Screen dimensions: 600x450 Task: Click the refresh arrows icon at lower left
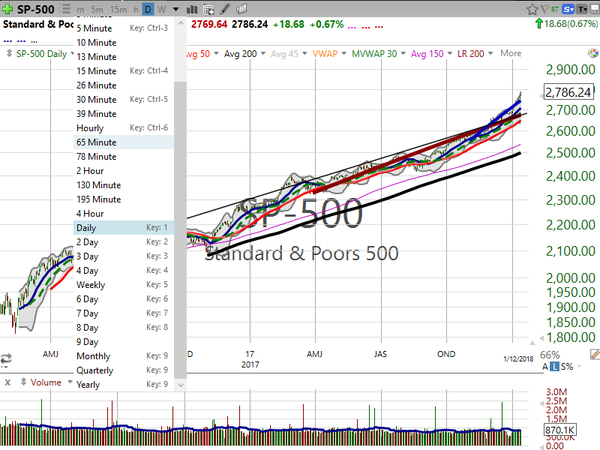tap(6, 359)
